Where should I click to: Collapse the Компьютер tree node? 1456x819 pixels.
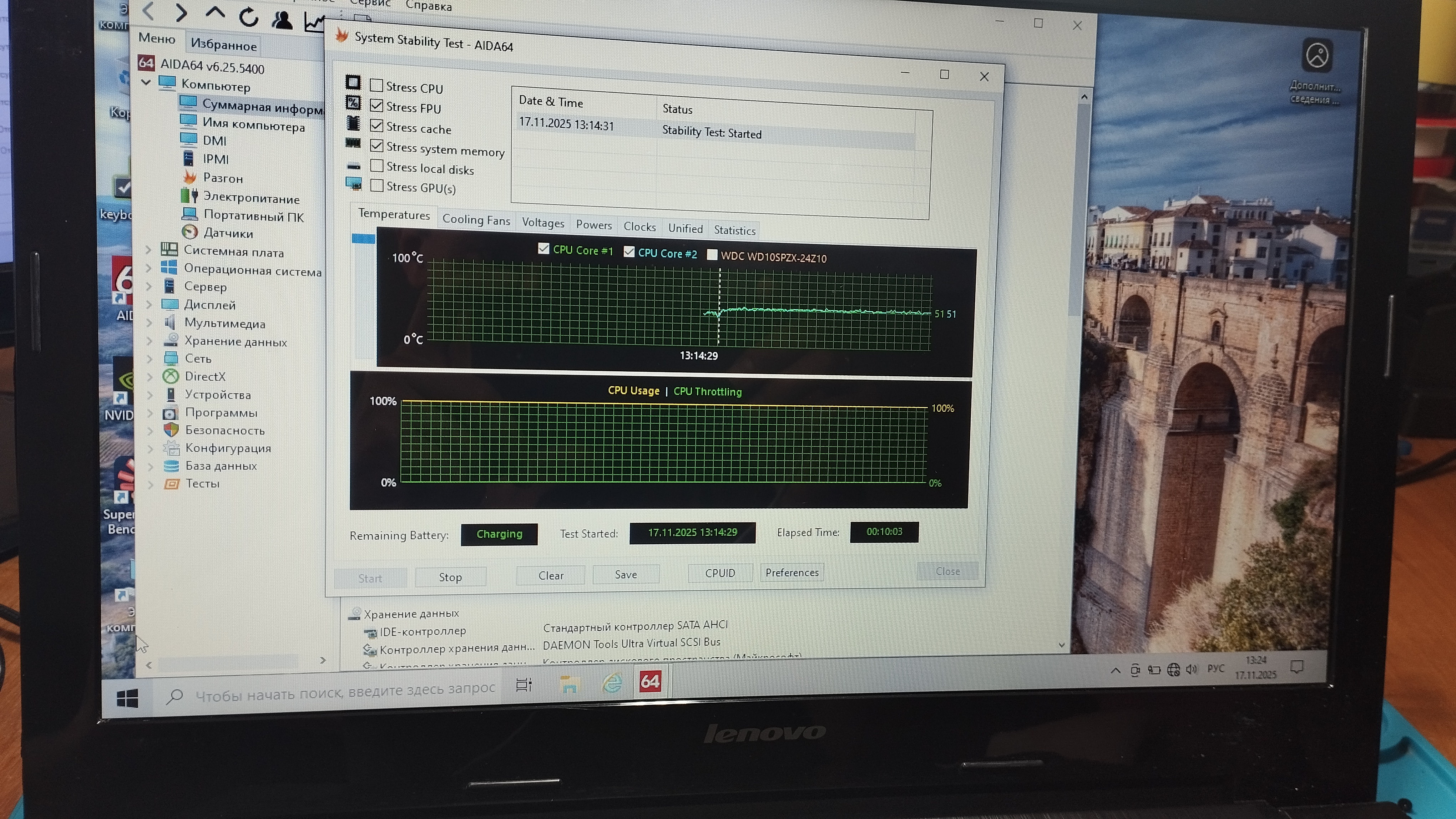click(146, 83)
